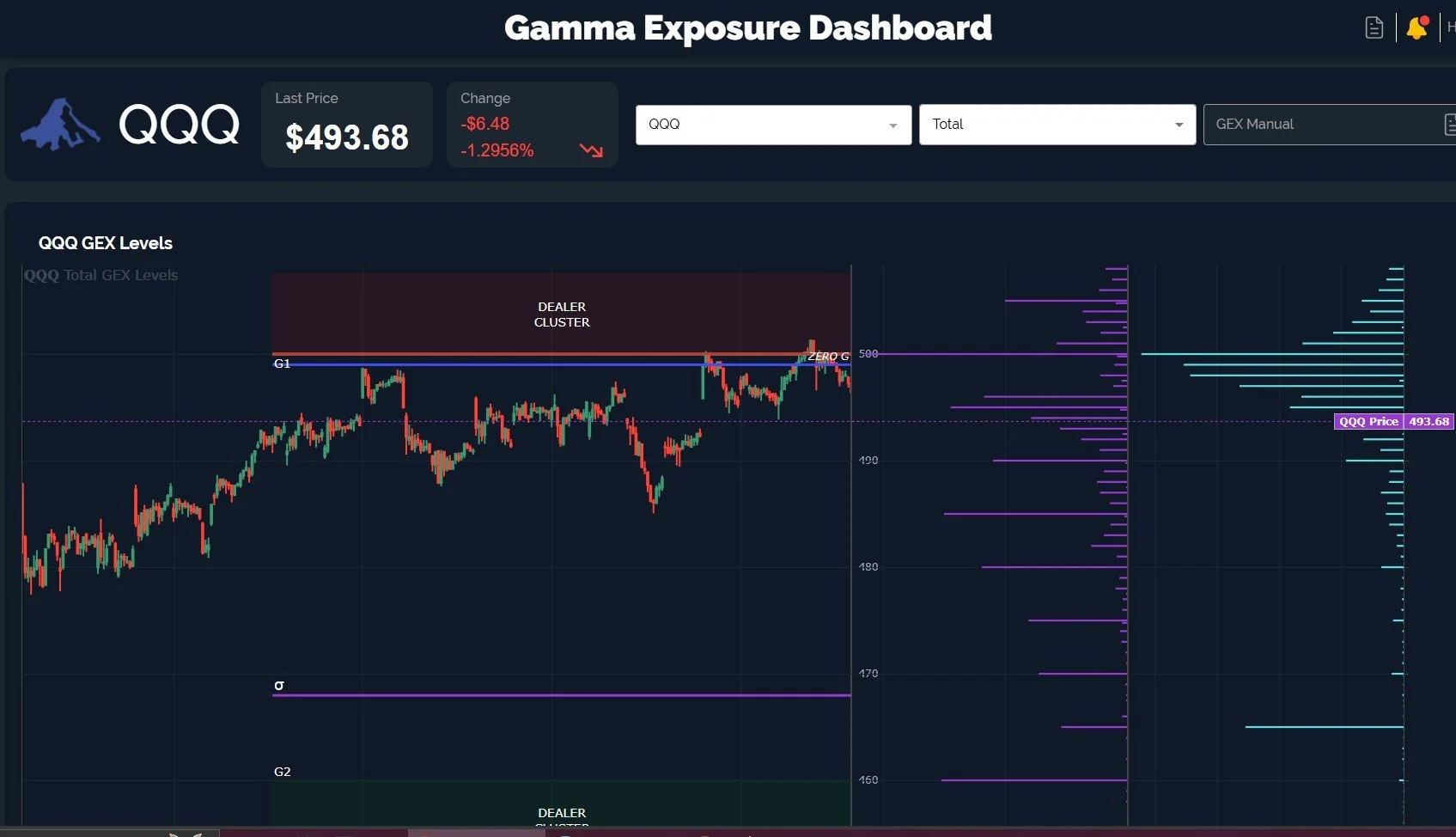Viewport: 1456px width, 837px height.
Task: Click the icon inside GEX Manual field
Action: (1450, 125)
